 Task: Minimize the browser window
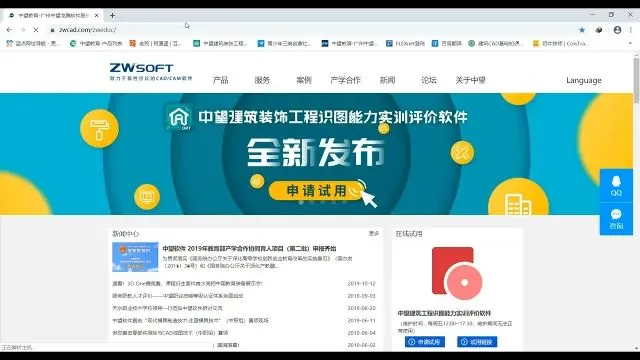tap(592, 15)
